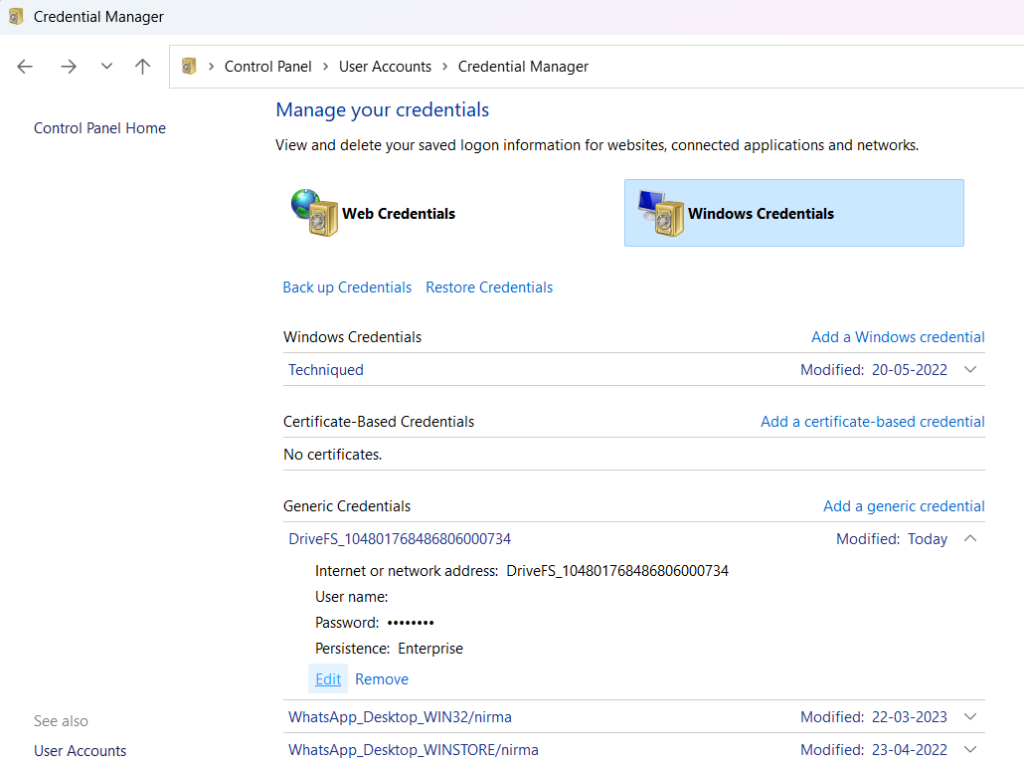Screen dimensions: 1024x765
Task: Click the DriveFS_104801768486806000734 entry name
Action: point(400,539)
